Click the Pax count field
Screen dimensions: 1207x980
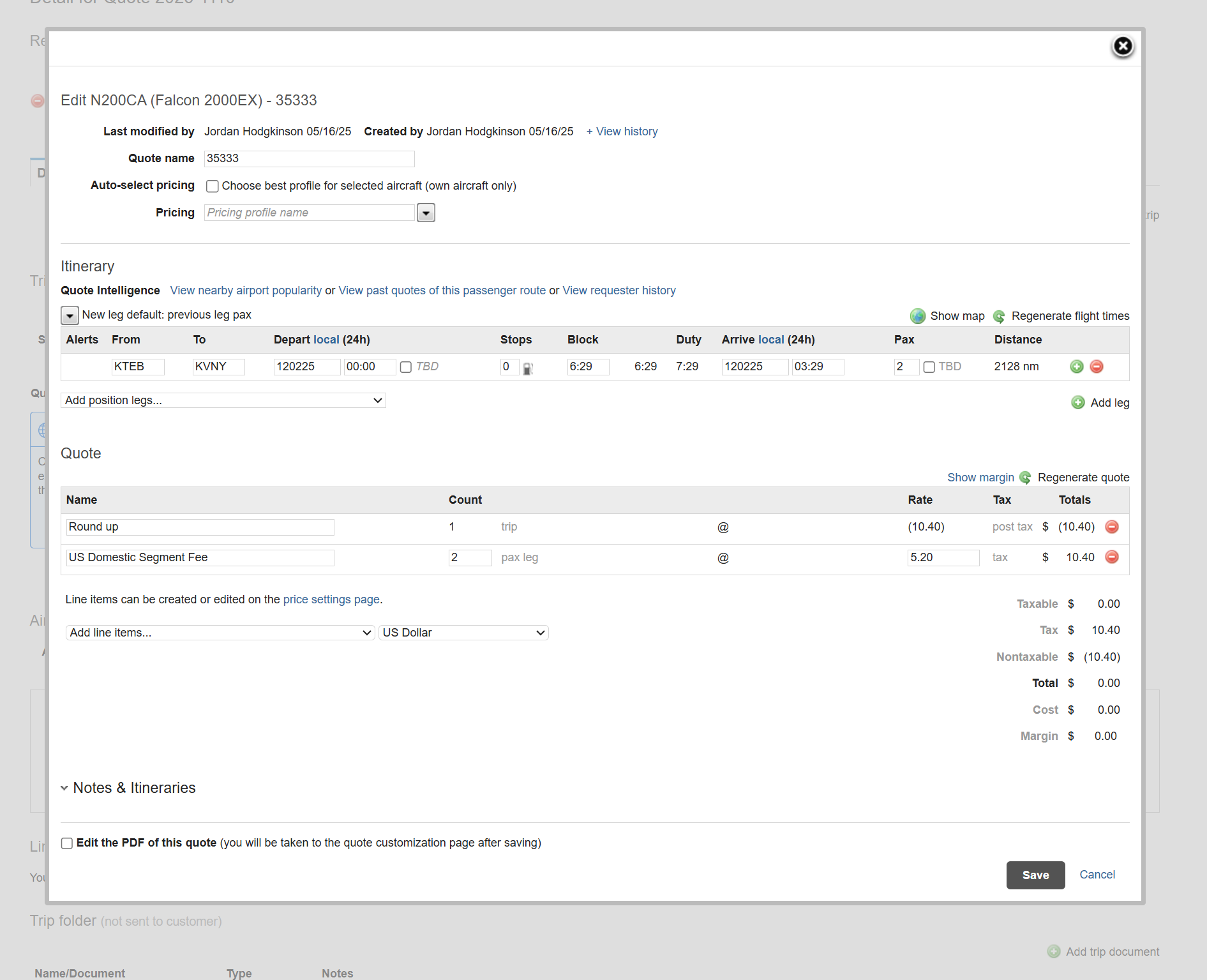pos(906,367)
